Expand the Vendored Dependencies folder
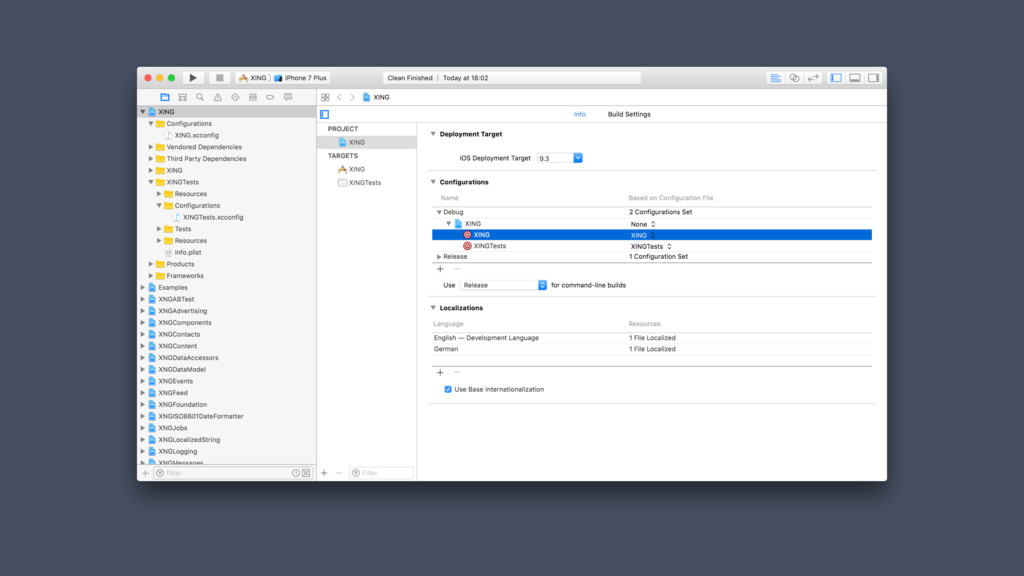Image resolution: width=1024 pixels, height=576 pixels. pos(151,147)
